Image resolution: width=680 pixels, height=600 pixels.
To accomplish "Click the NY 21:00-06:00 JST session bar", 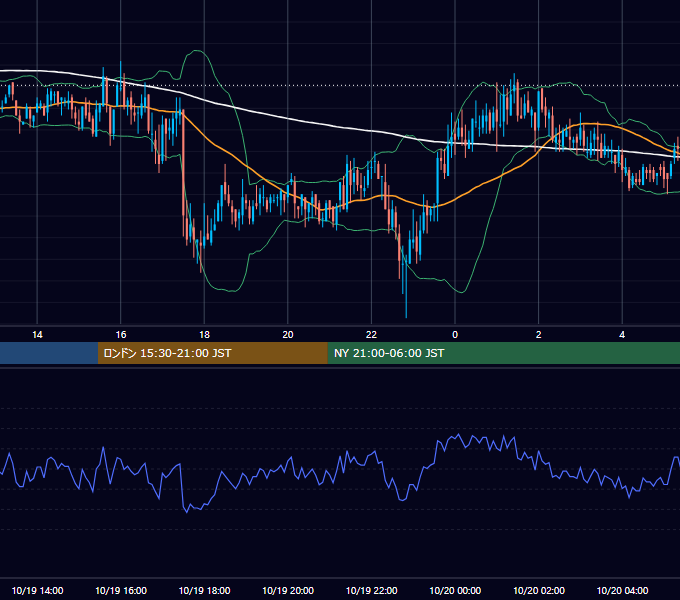I will (x=503, y=353).
